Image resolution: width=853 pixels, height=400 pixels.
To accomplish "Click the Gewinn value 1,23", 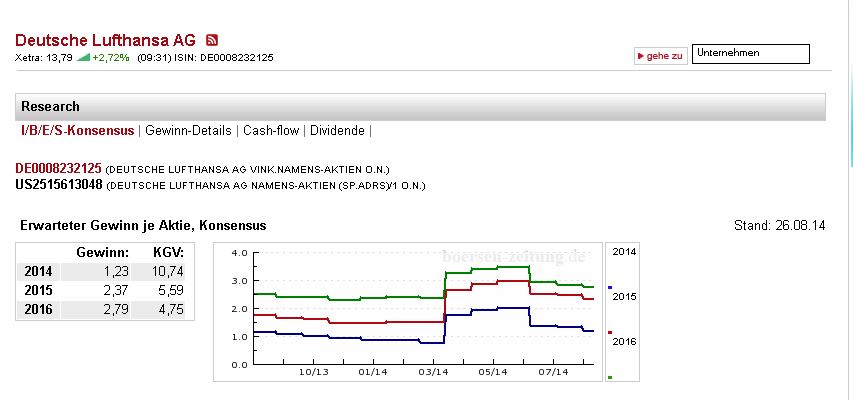I will [116, 272].
